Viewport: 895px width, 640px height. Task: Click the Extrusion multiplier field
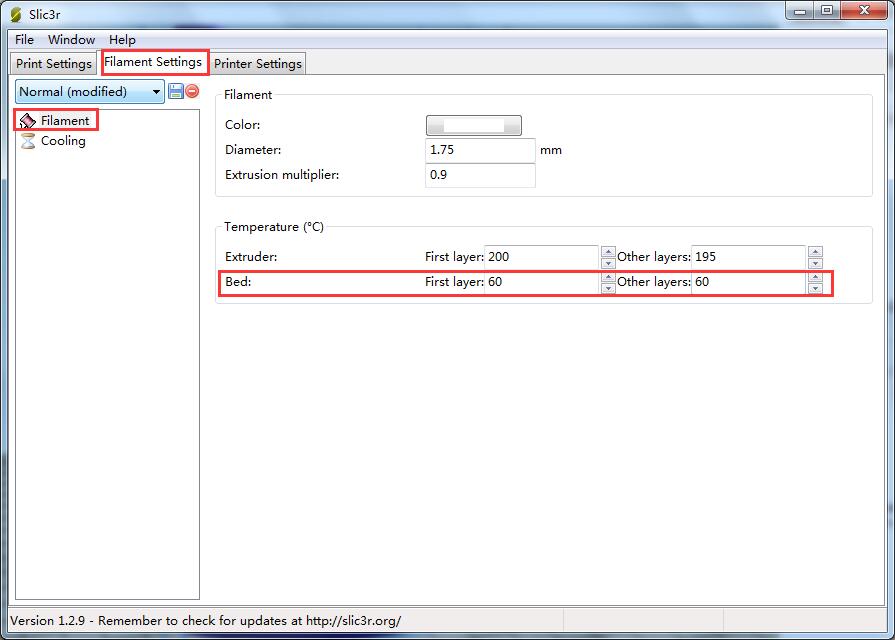pyautogui.click(x=480, y=175)
